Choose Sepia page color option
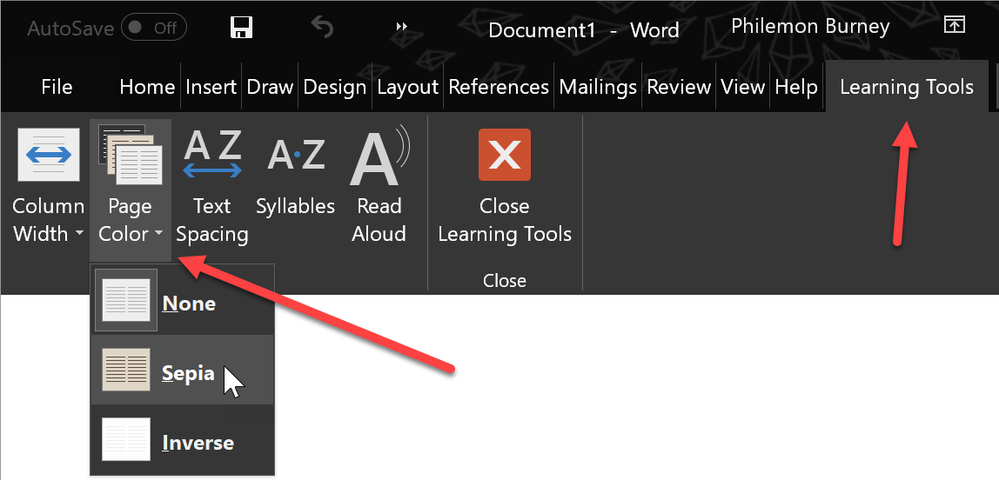999x480 pixels. click(x=183, y=370)
